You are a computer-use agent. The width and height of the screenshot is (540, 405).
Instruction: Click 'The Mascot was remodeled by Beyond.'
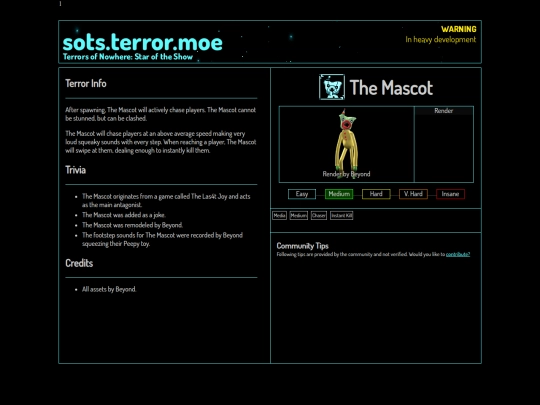click(x=132, y=225)
